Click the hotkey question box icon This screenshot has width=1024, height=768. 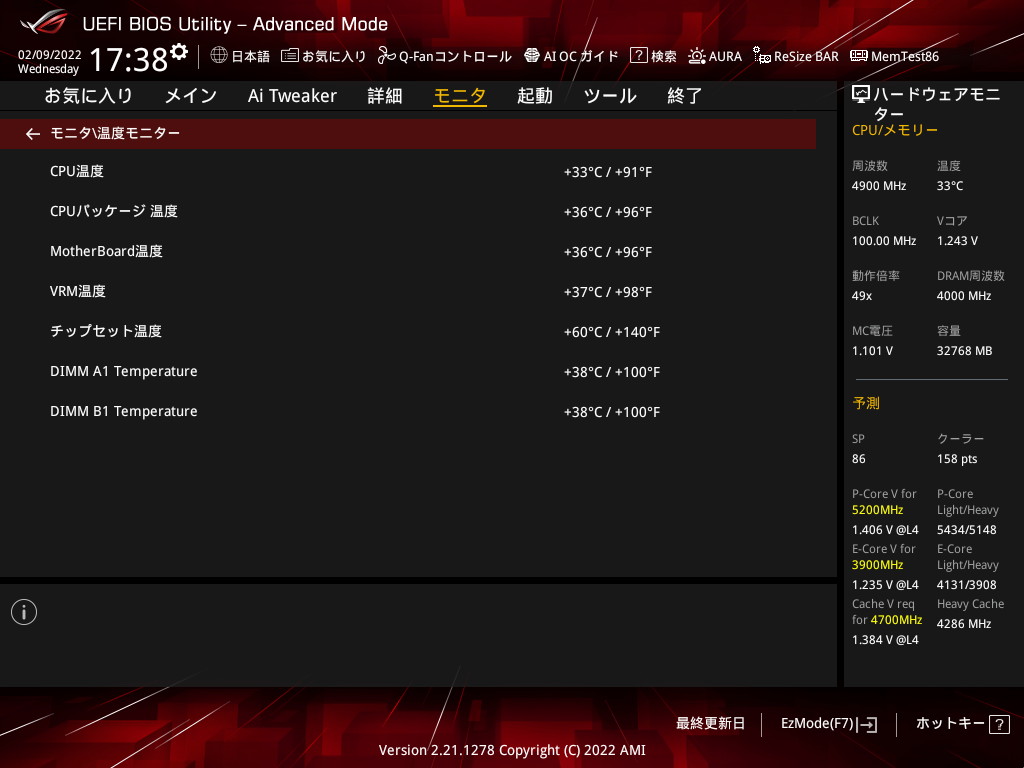pos(999,724)
